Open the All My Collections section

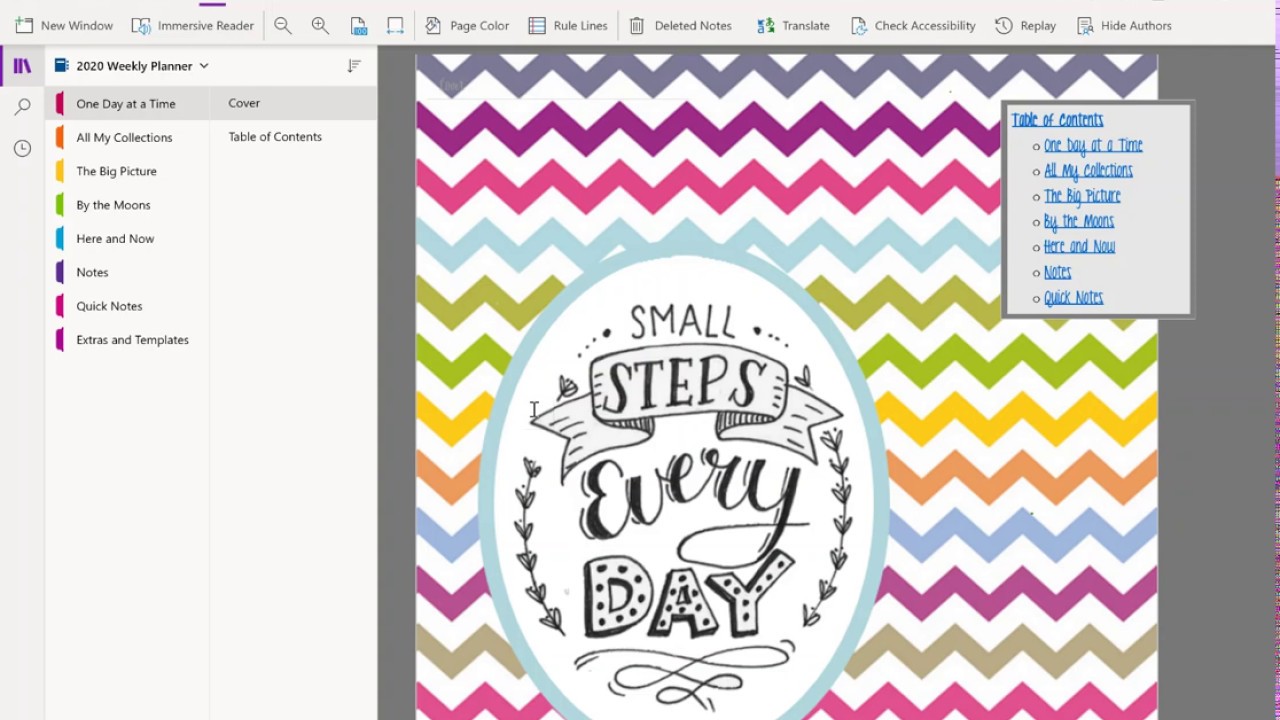[x=127, y=137]
